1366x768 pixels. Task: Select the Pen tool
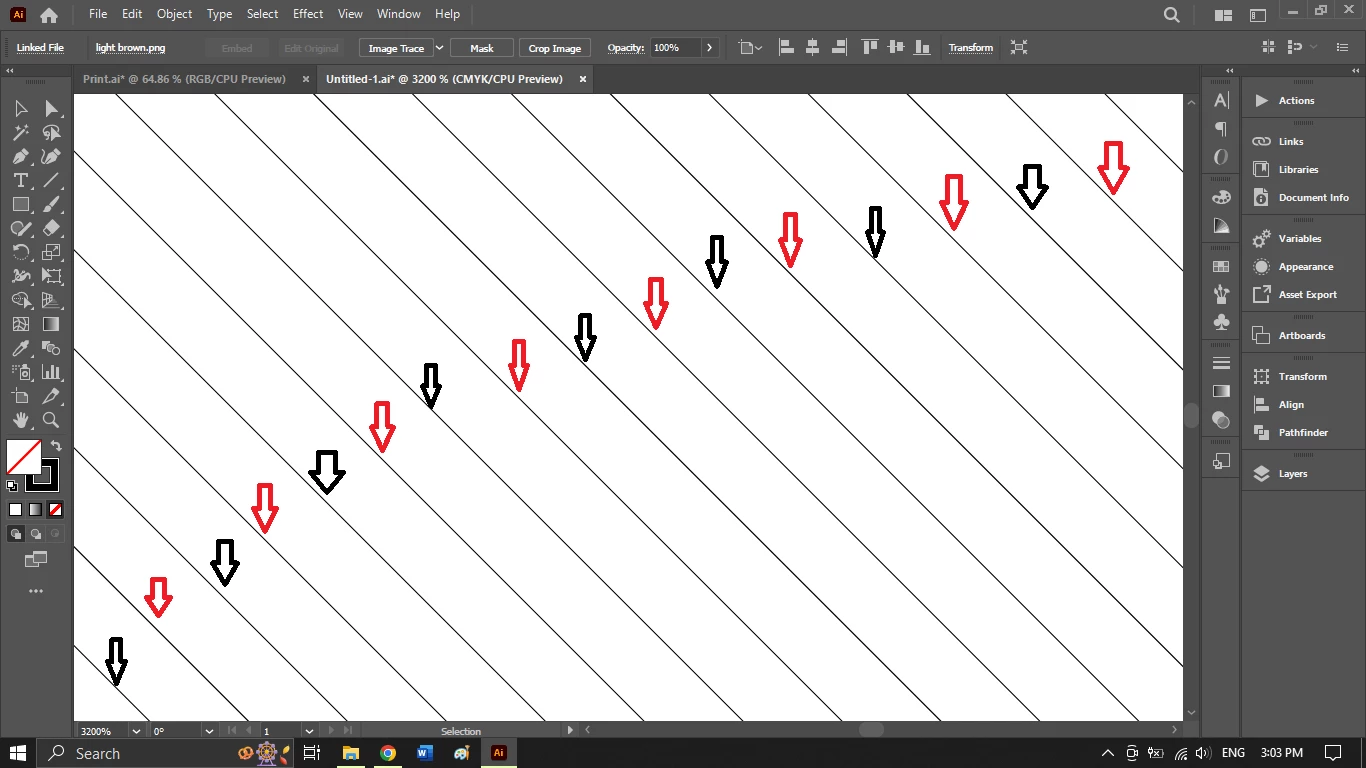pyautogui.click(x=20, y=156)
